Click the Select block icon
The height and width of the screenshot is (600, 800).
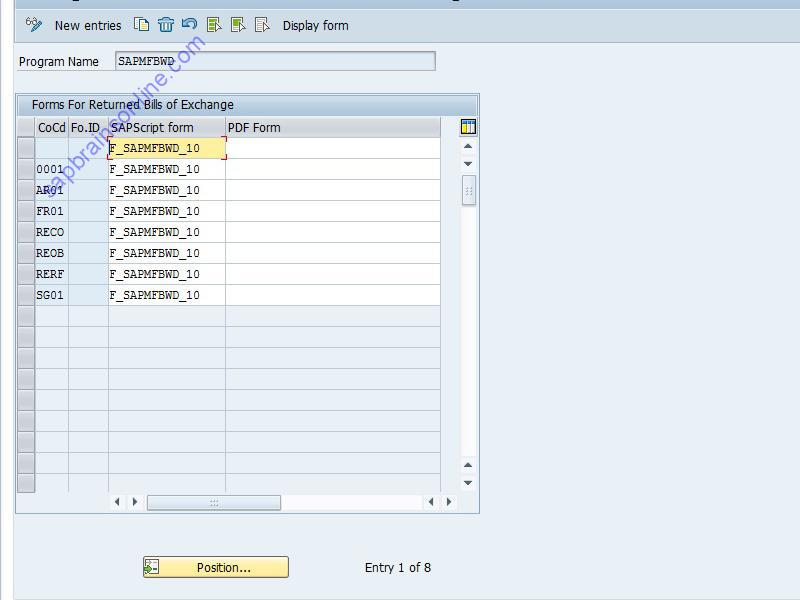tap(238, 24)
